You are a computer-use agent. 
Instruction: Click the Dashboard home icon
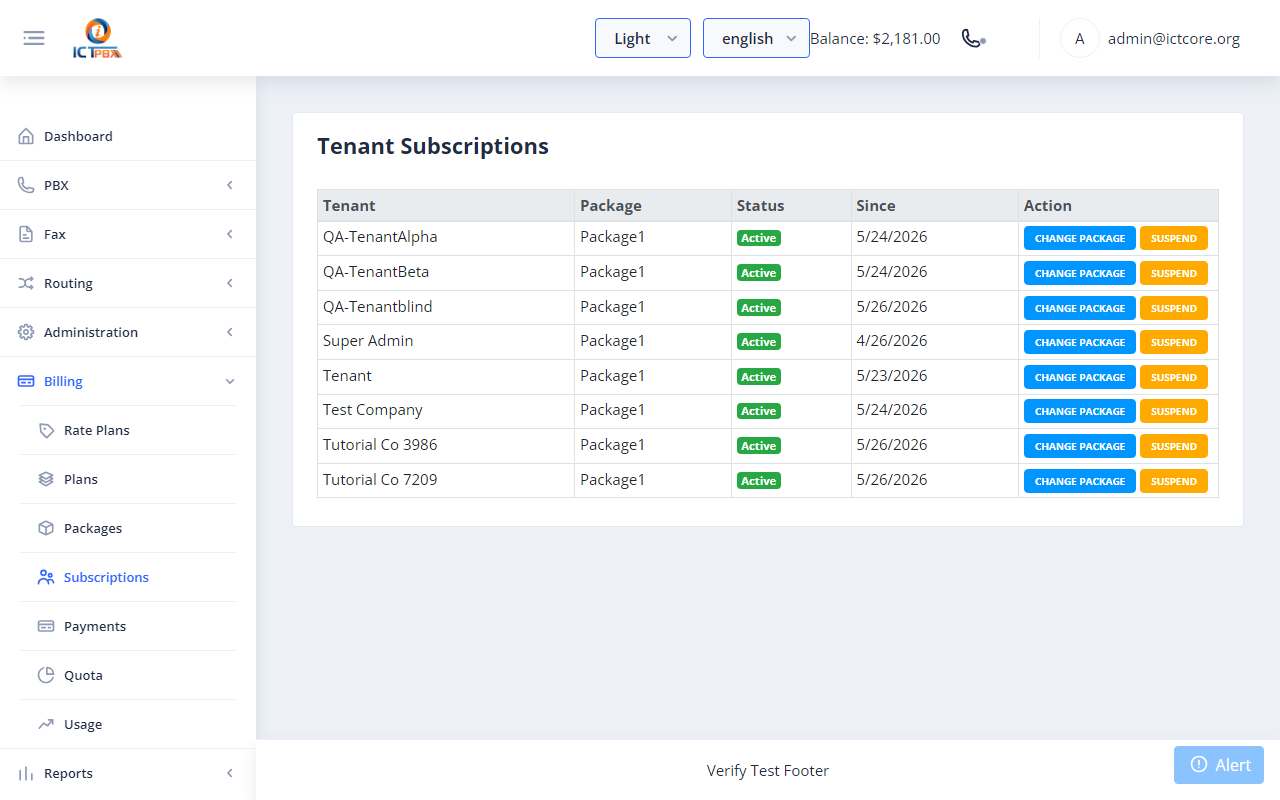(26, 136)
